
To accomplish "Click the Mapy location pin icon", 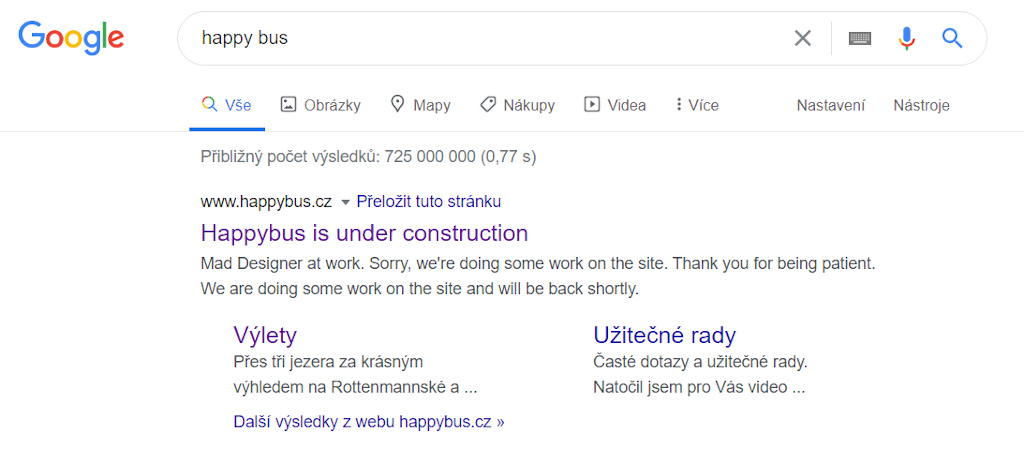I will point(397,104).
